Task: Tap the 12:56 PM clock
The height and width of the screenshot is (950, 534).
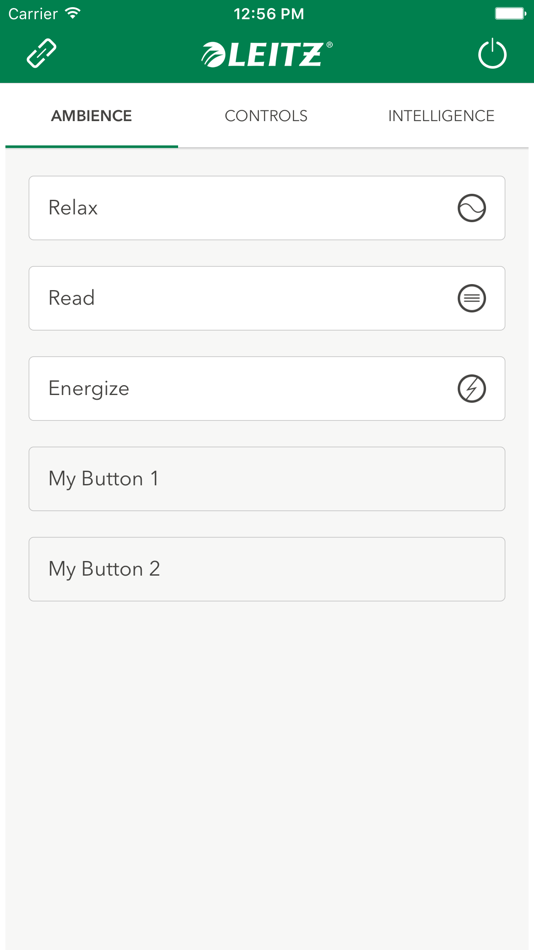Action: [269, 13]
